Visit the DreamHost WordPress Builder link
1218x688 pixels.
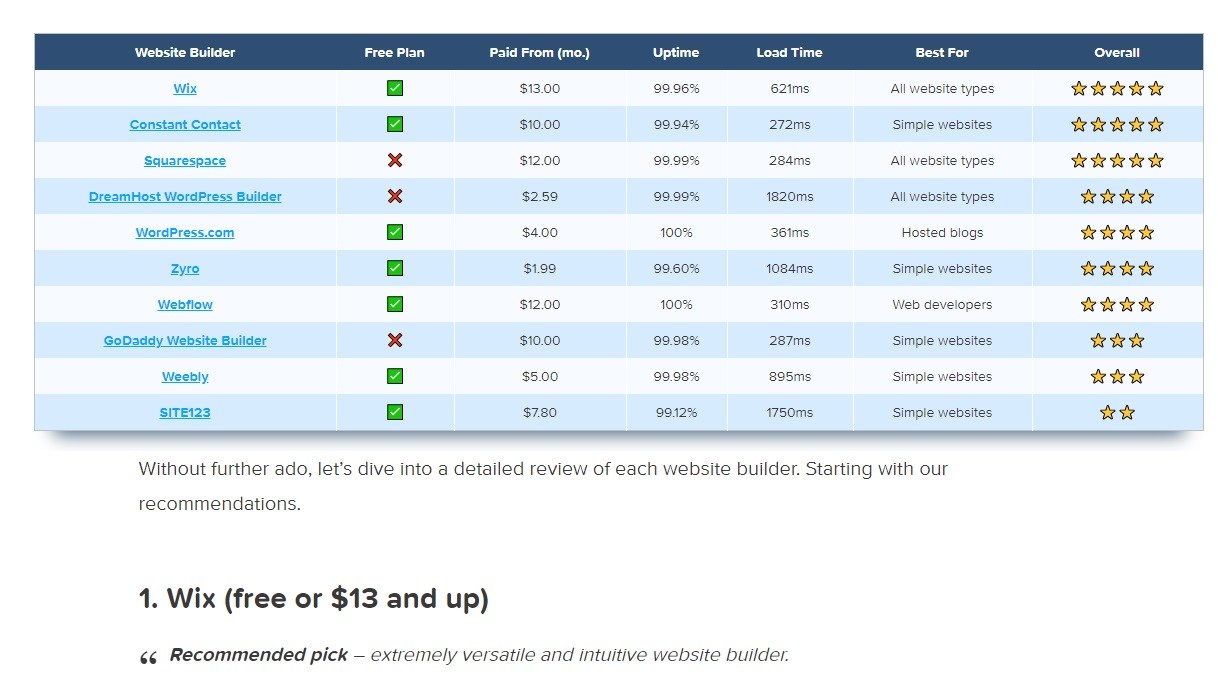point(185,197)
